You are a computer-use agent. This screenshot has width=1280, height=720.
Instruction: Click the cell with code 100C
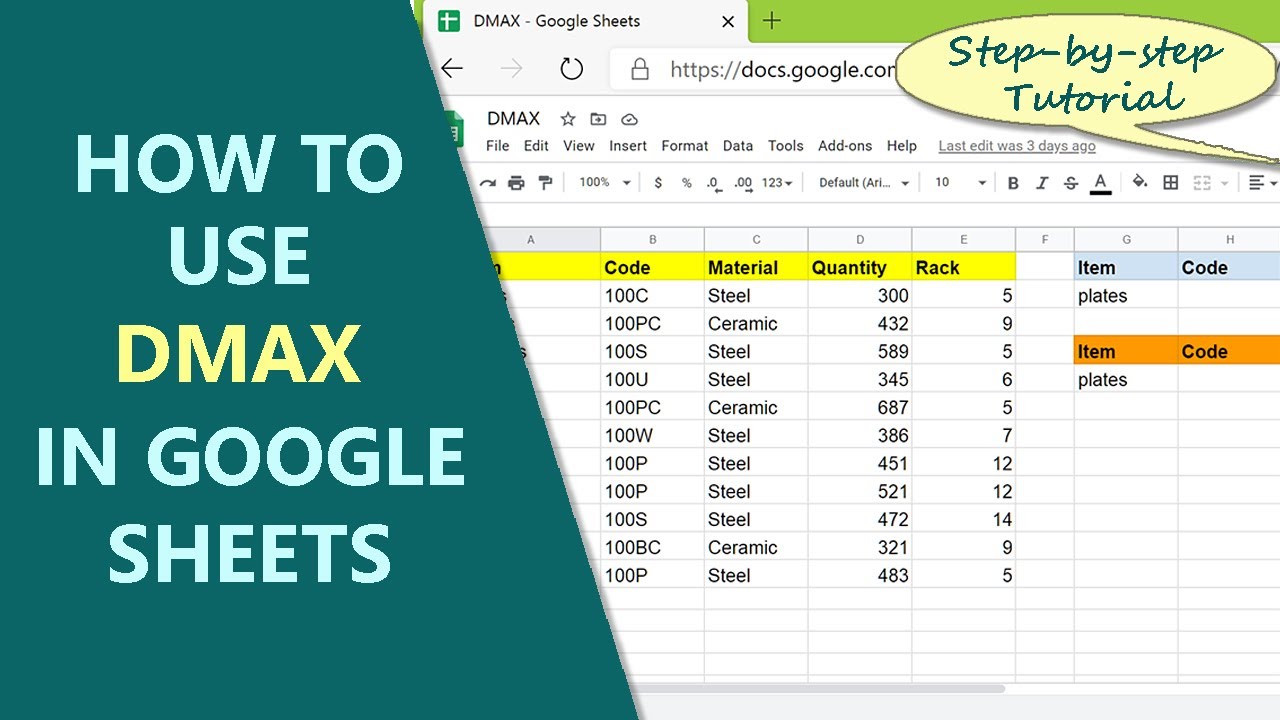[x=653, y=295]
